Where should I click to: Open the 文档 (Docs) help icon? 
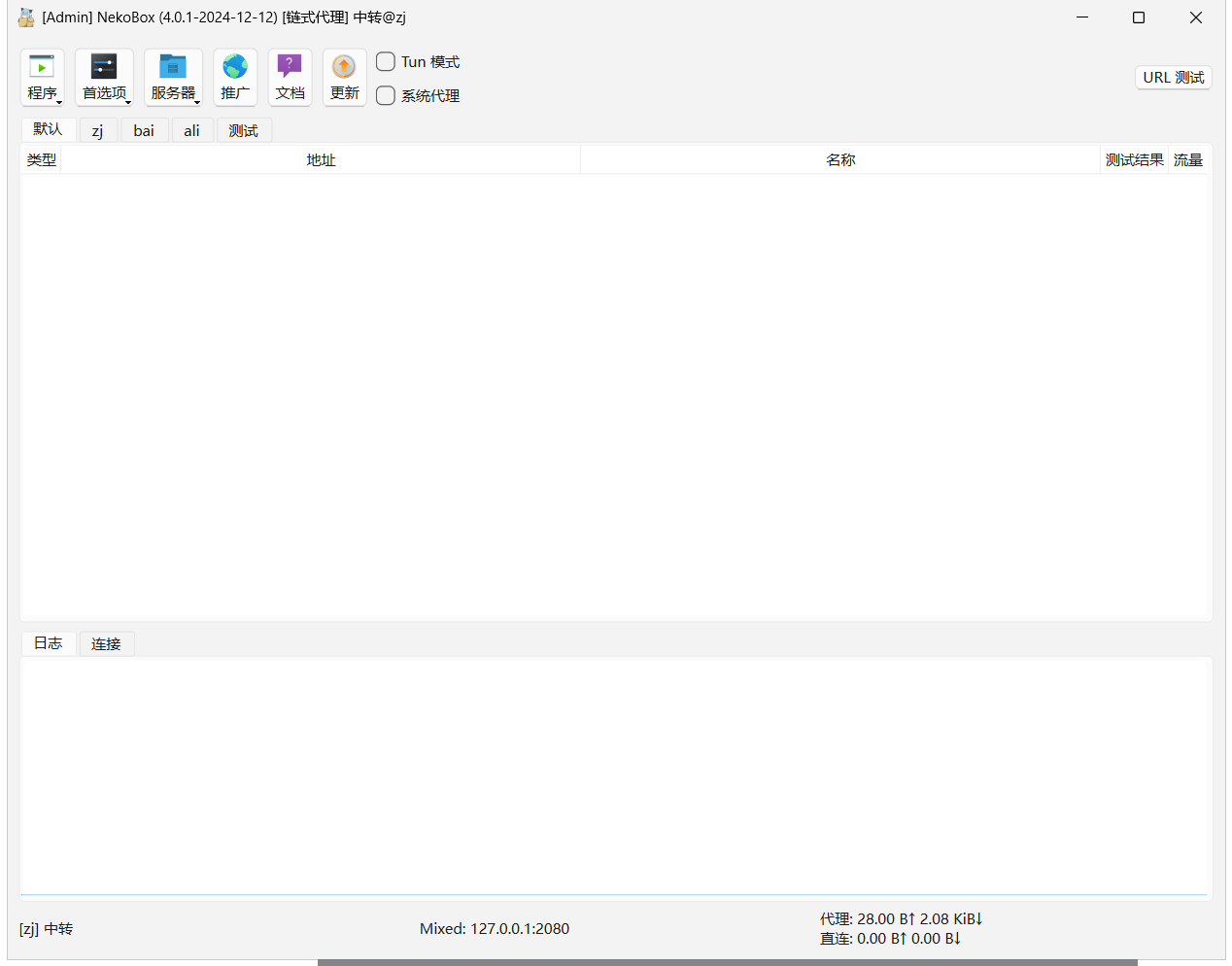(x=290, y=67)
